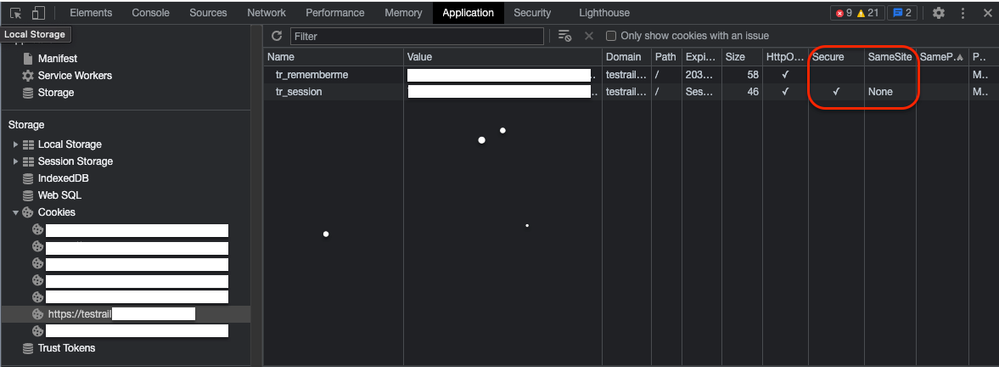Activate the inspect element picker icon
999x367 pixels.
[16, 13]
